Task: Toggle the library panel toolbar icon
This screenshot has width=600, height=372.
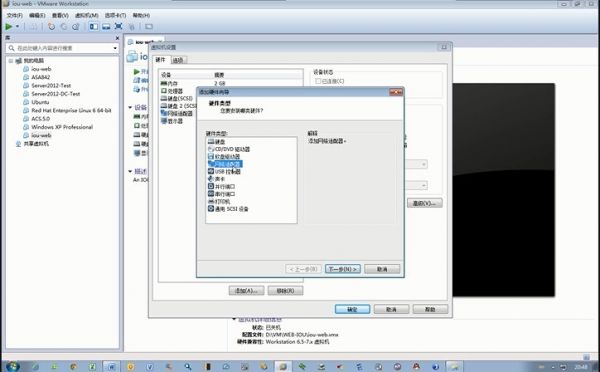Action: click(94, 26)
